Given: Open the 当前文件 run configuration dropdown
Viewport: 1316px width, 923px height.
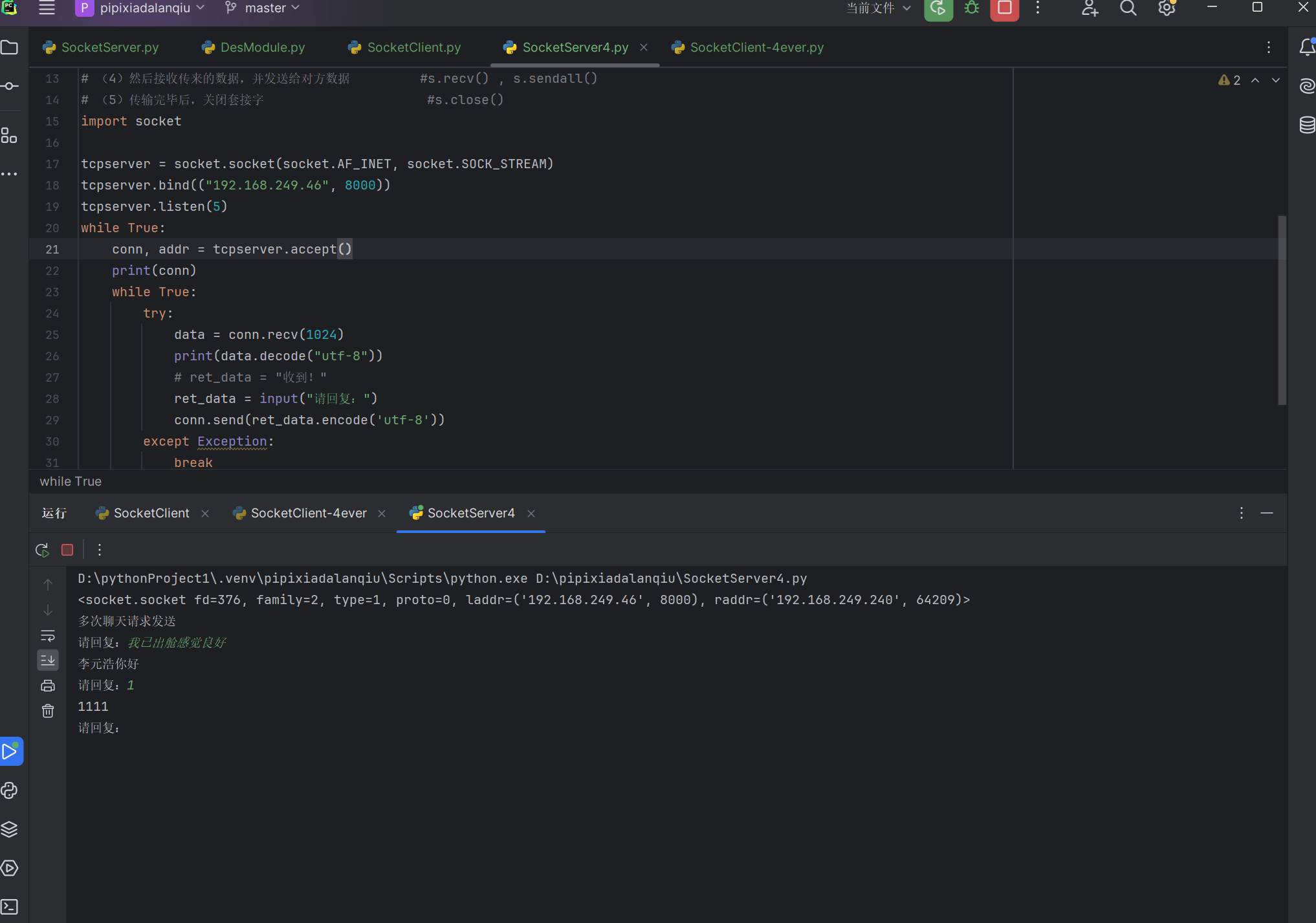Looking at the screenshot, I should (x=879, y=8).
